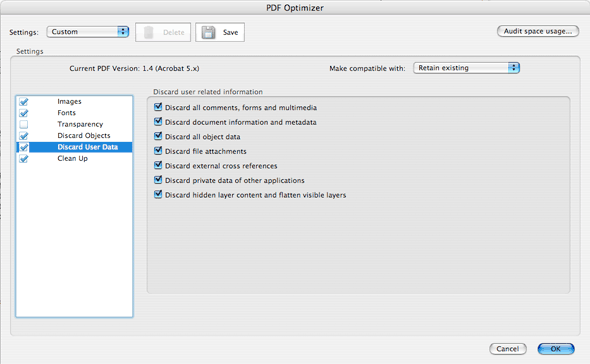590x364 pixels.
Task: Click the floppy disk Save icon
Action: [208, 32]
